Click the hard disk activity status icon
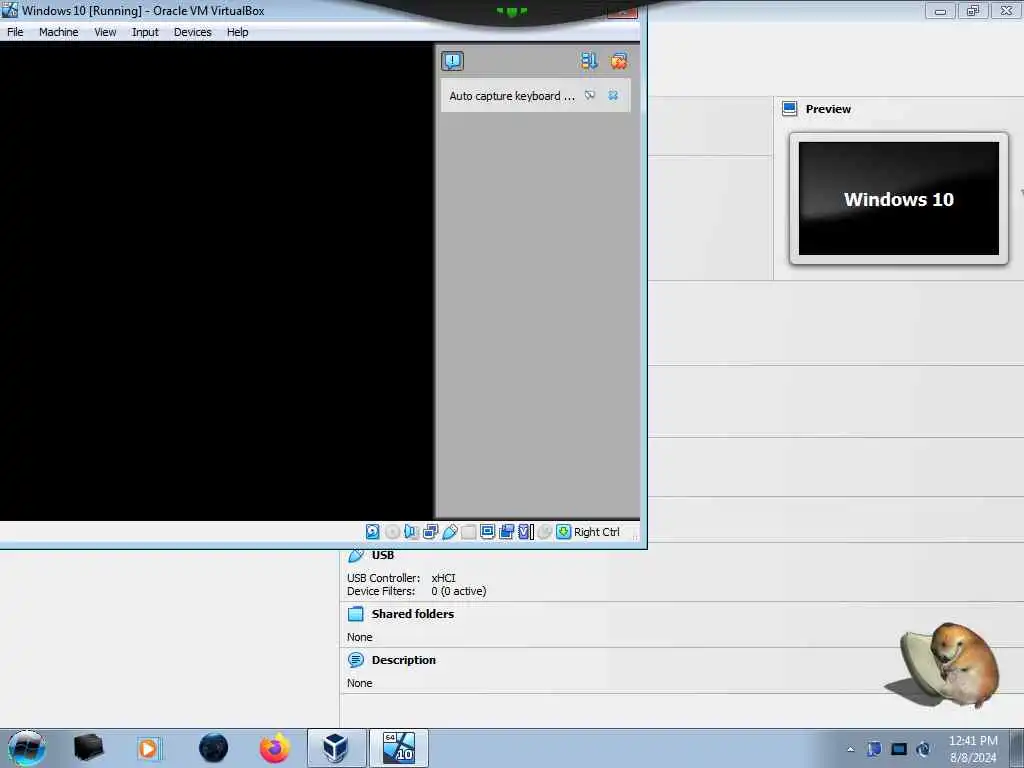This screenshot has height=768, width=1024. click(x=372, y=532)
